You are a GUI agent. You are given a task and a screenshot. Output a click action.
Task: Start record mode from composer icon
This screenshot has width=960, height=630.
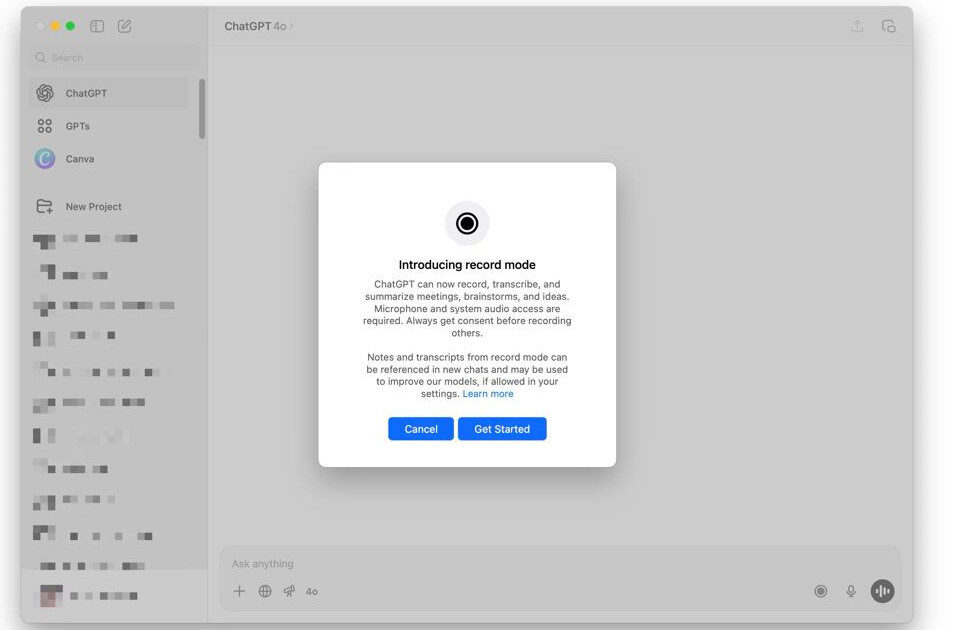coord(821,591)
